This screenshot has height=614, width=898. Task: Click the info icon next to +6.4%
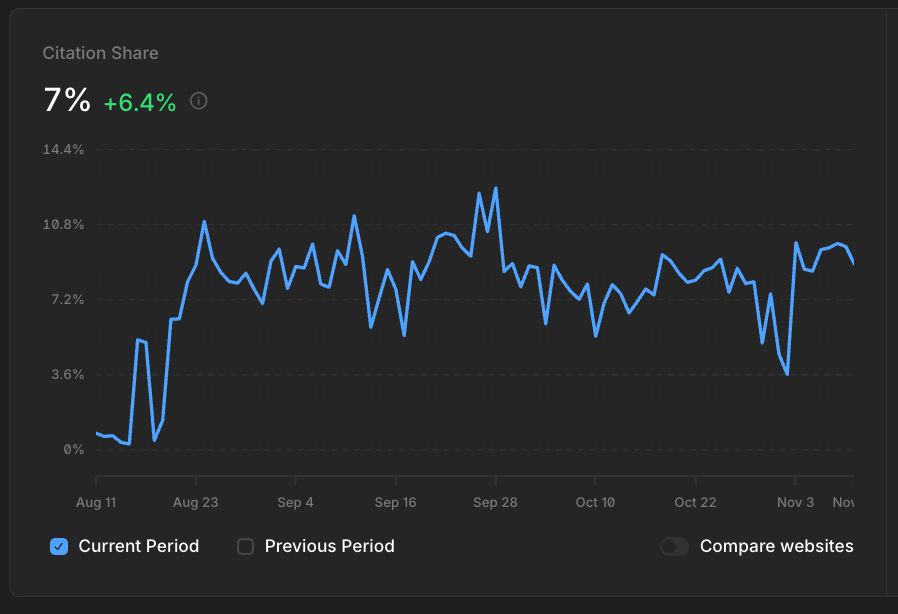(x=198, y=101)
